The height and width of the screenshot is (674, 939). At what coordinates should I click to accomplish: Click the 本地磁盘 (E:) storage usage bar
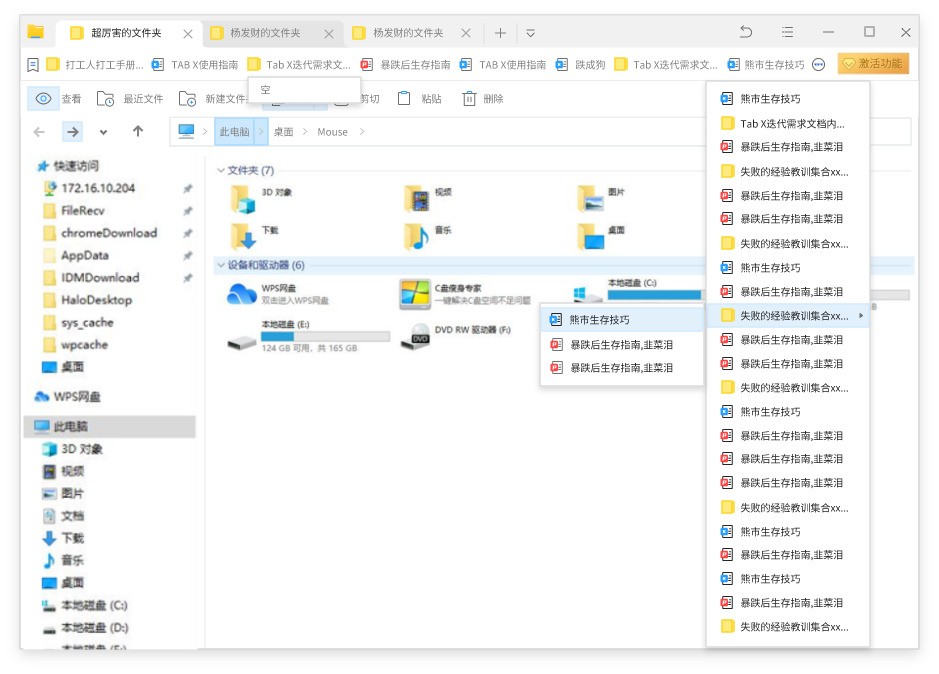[x=325, y=337]
